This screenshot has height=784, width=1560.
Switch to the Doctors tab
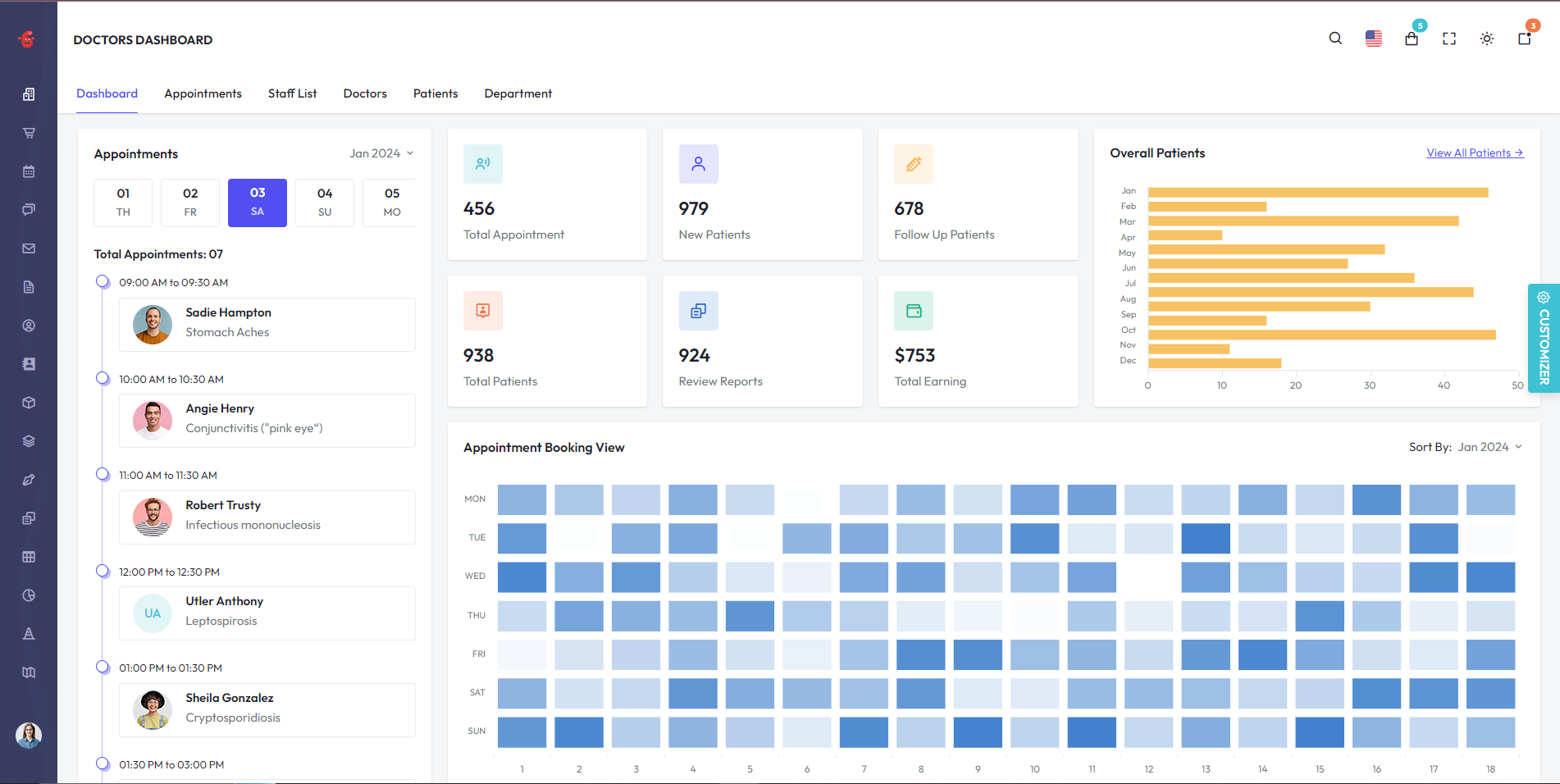365,93
